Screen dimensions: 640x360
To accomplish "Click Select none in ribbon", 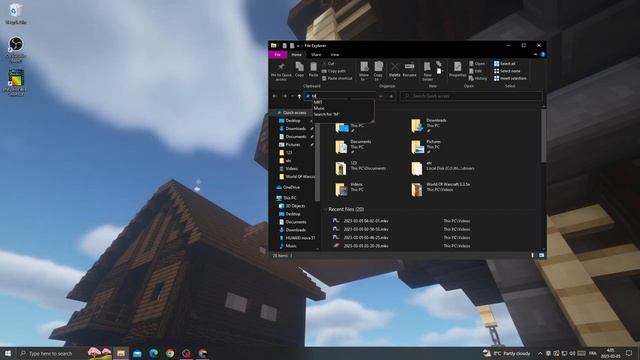I will pos(507,71).
